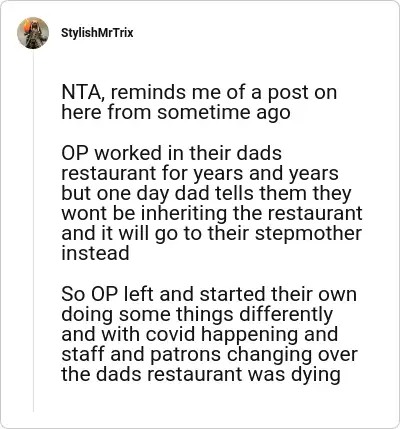Viewport: 400px width, 429px height.
Task: Click the line 'wont be inheriting the restaurant'
Action: (x=212, y=213)
